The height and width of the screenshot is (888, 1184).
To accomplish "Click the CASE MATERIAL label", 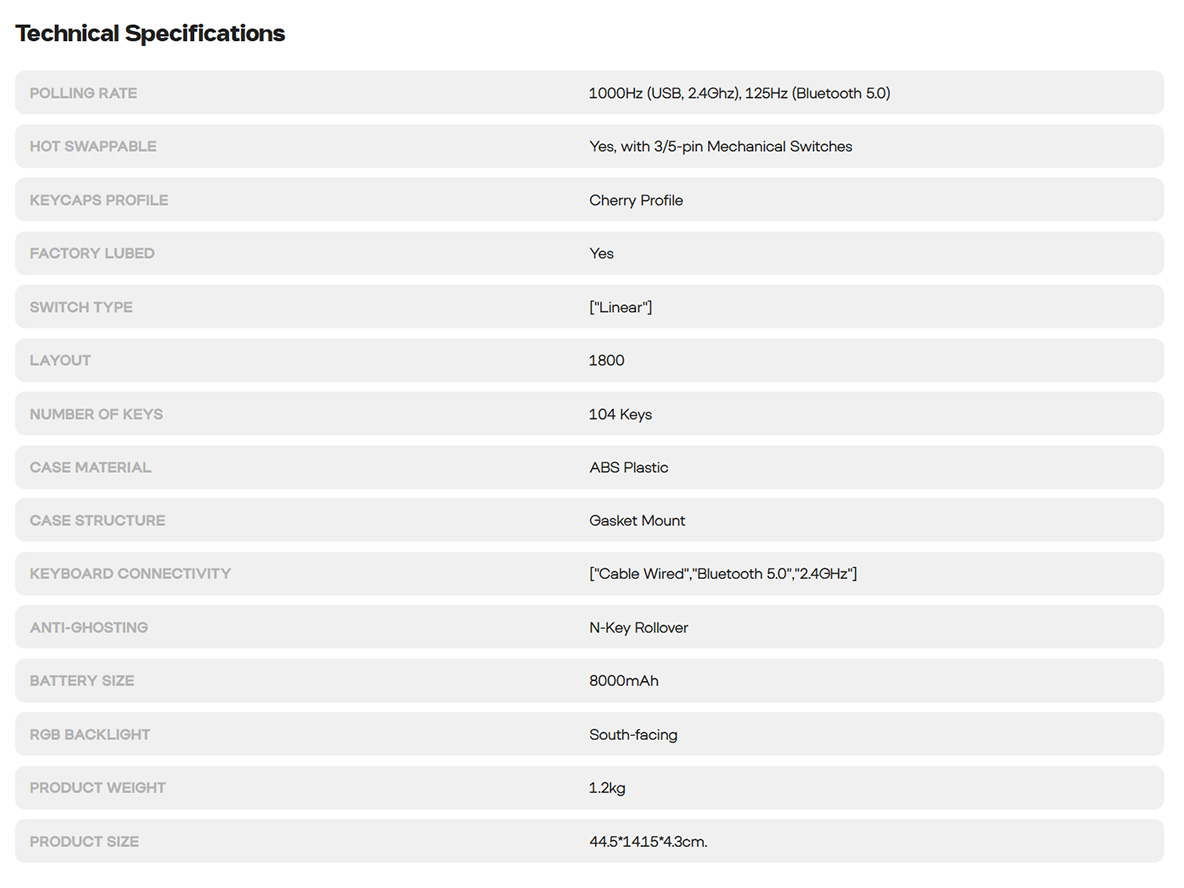I will coord(91,467).
